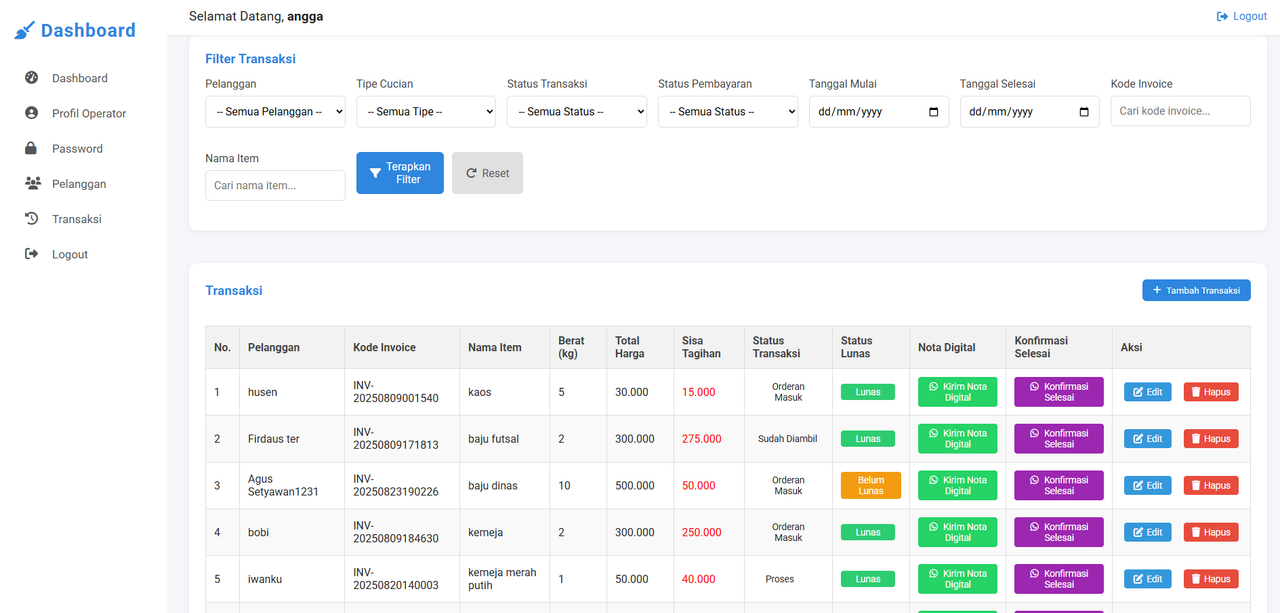Click the Dashboard broom logo icon

24,31
